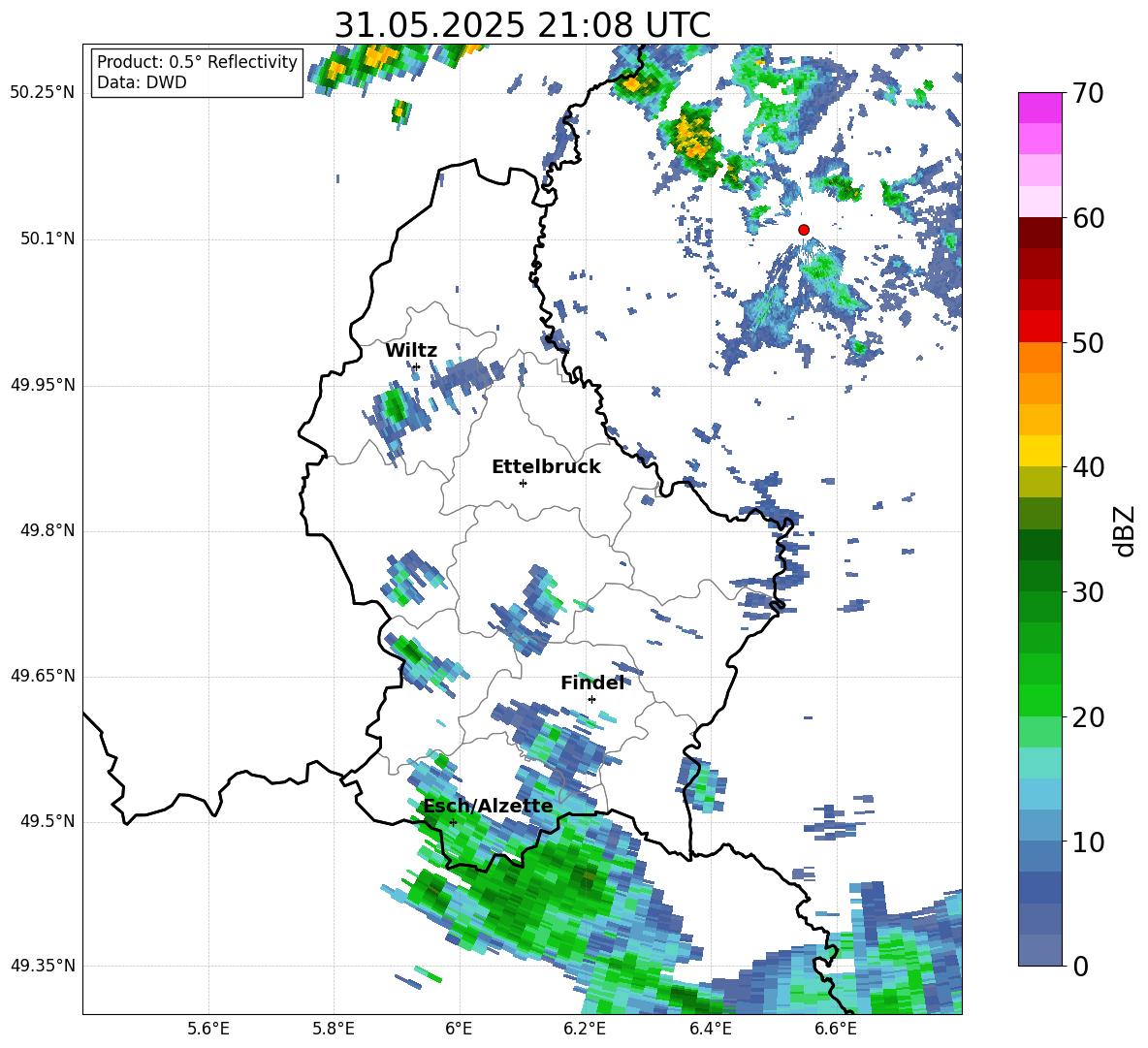Viewport: 1148px width, 1048px height.
Task: Click the Esch/Alzette city label
Action: point(489,806)
